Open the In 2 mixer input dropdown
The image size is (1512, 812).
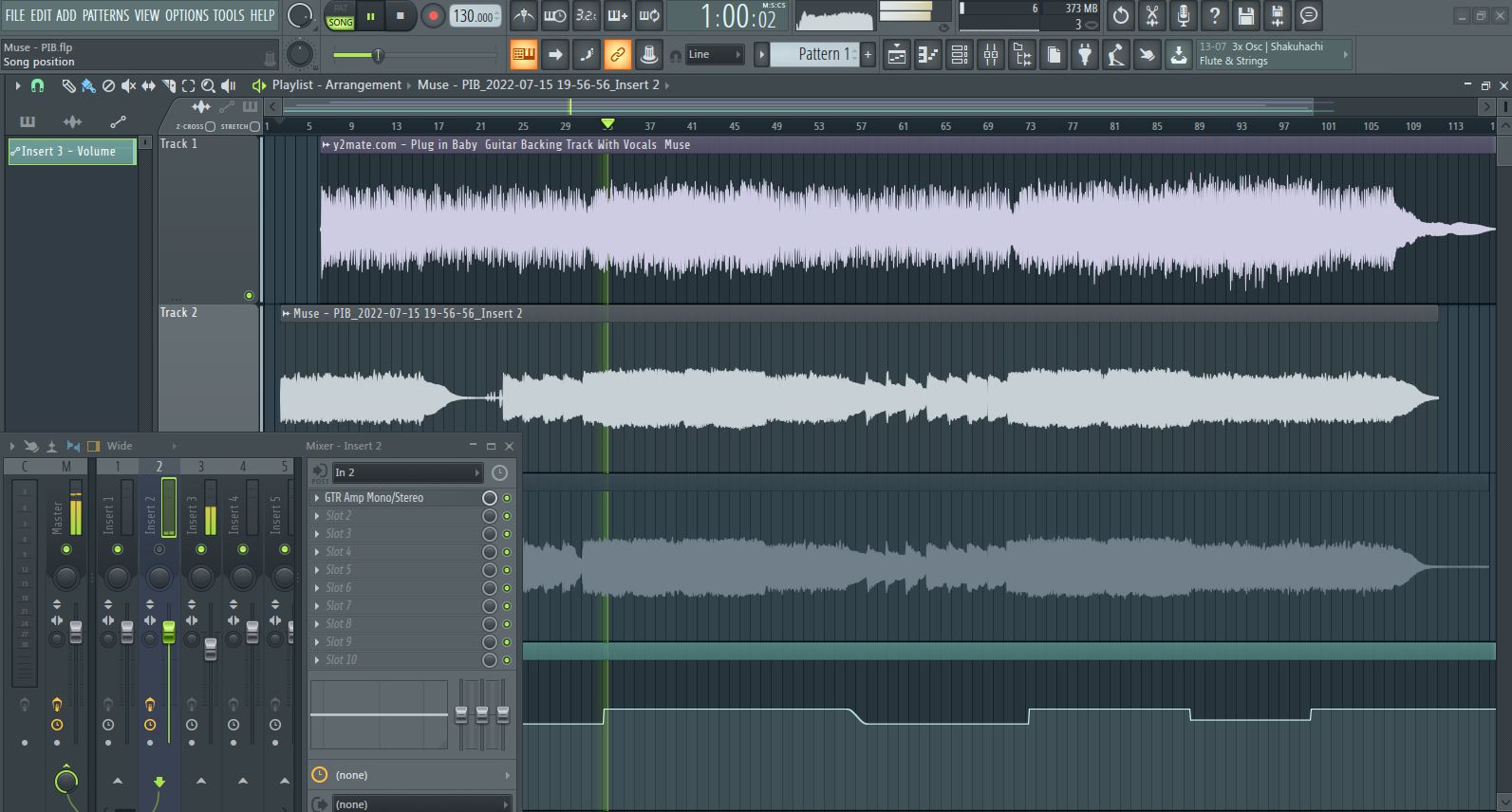pos(407,472)
